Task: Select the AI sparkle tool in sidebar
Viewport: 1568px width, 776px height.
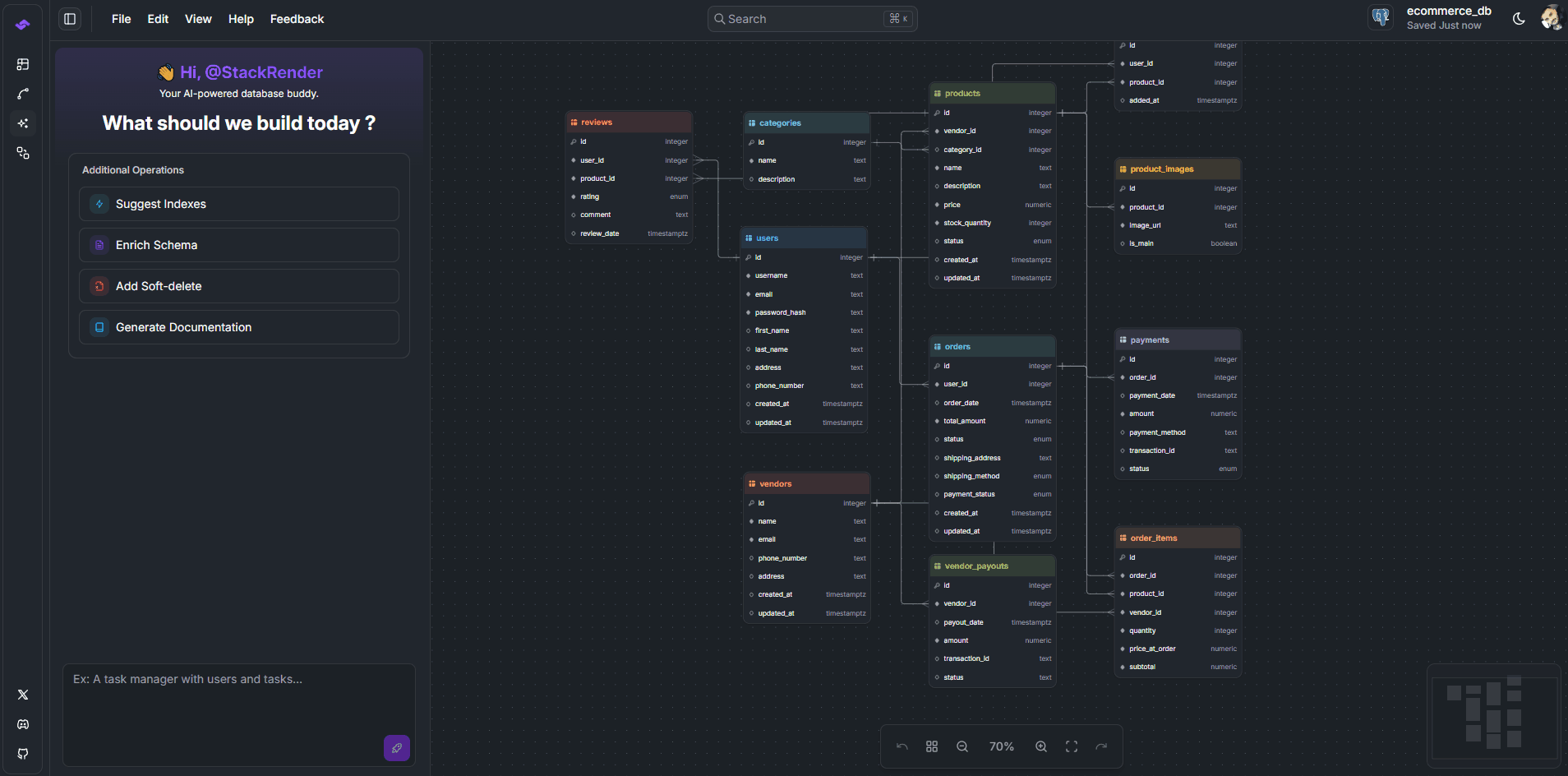Action: [23, 123]
